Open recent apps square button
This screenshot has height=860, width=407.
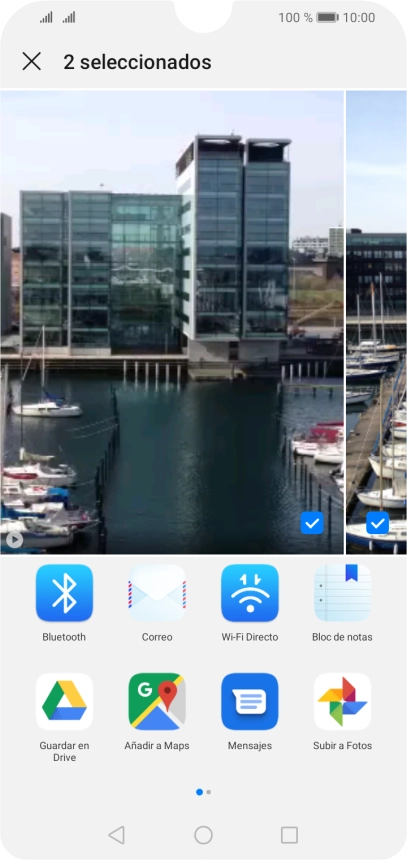289,835
